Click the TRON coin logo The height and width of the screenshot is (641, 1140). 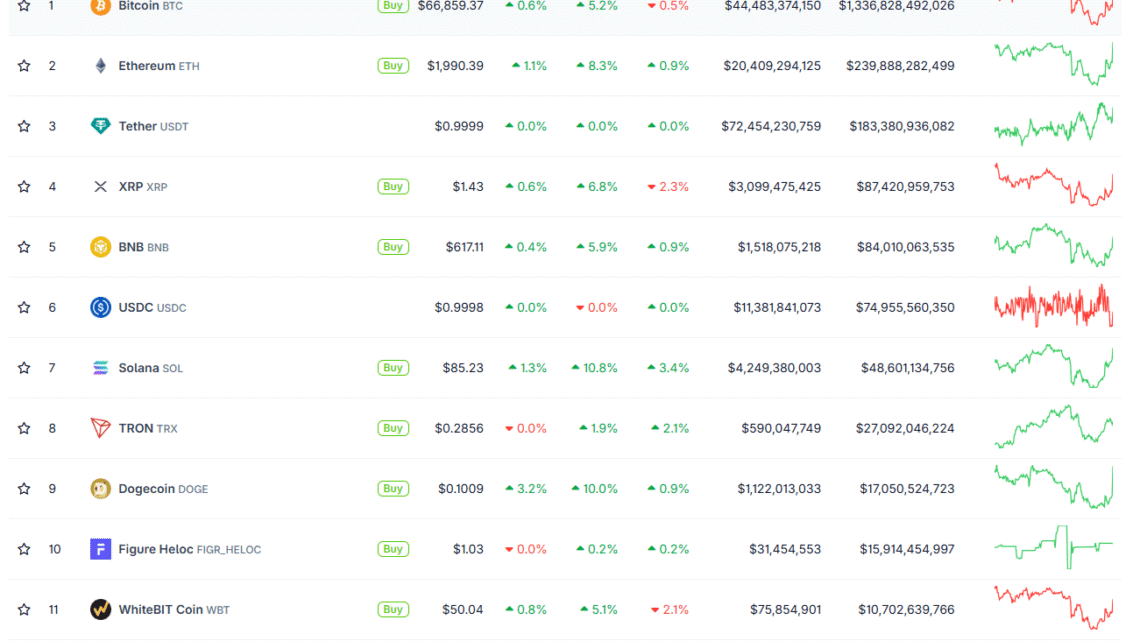point(100,428)
